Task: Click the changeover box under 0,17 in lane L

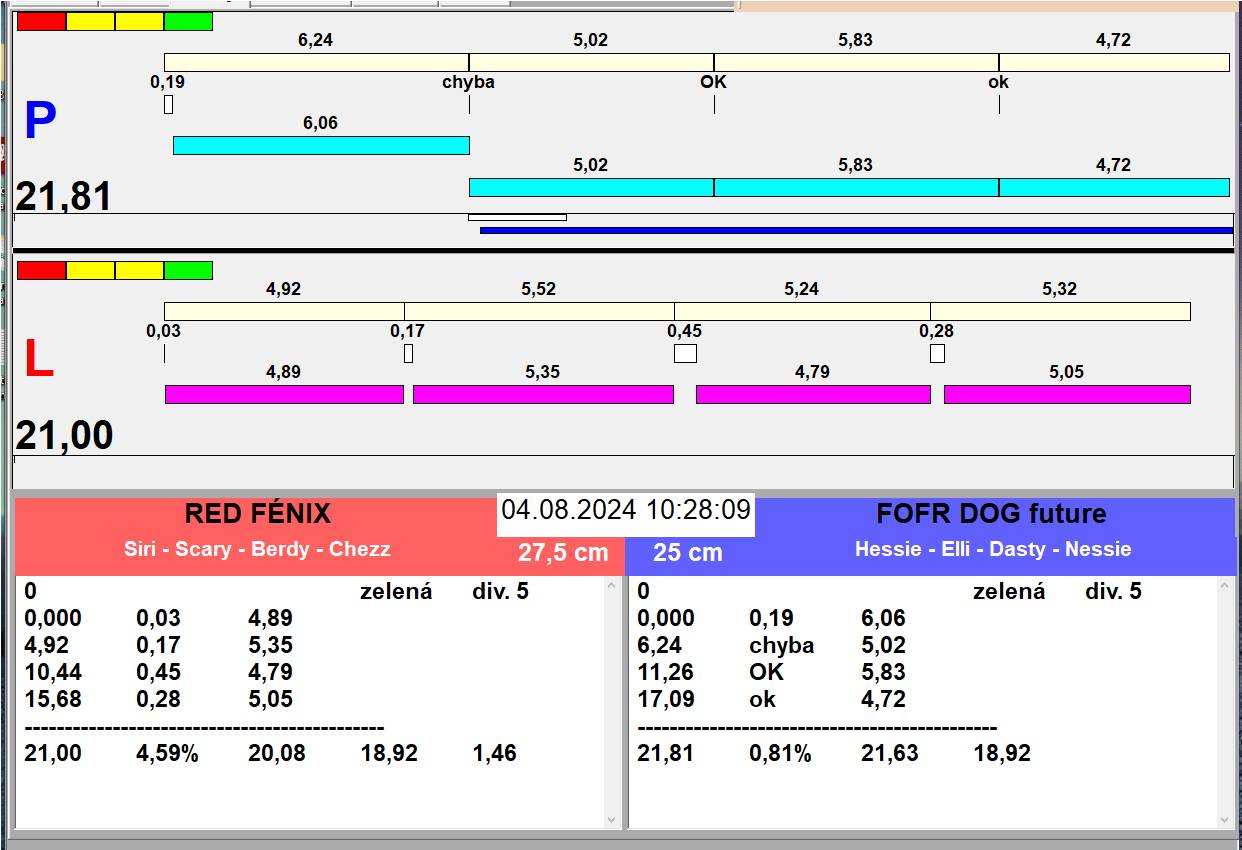Action: pyautogui.click(x=408, y=353)
